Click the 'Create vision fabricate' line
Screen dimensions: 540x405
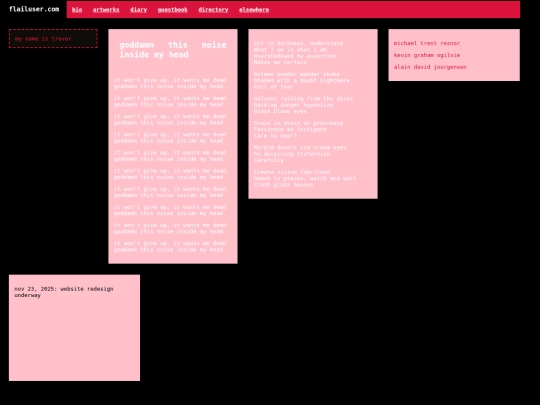coord(292,172)
